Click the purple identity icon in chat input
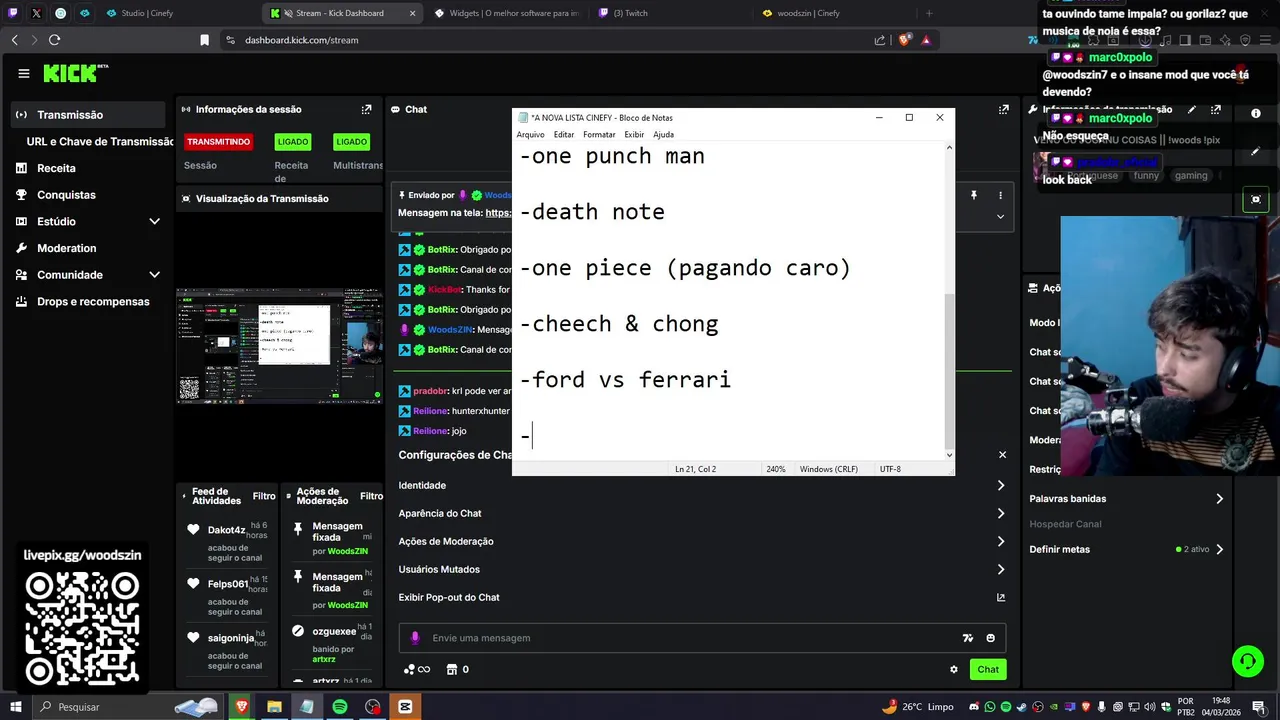This screenshot has height=720, width=1280. [416, 638]
